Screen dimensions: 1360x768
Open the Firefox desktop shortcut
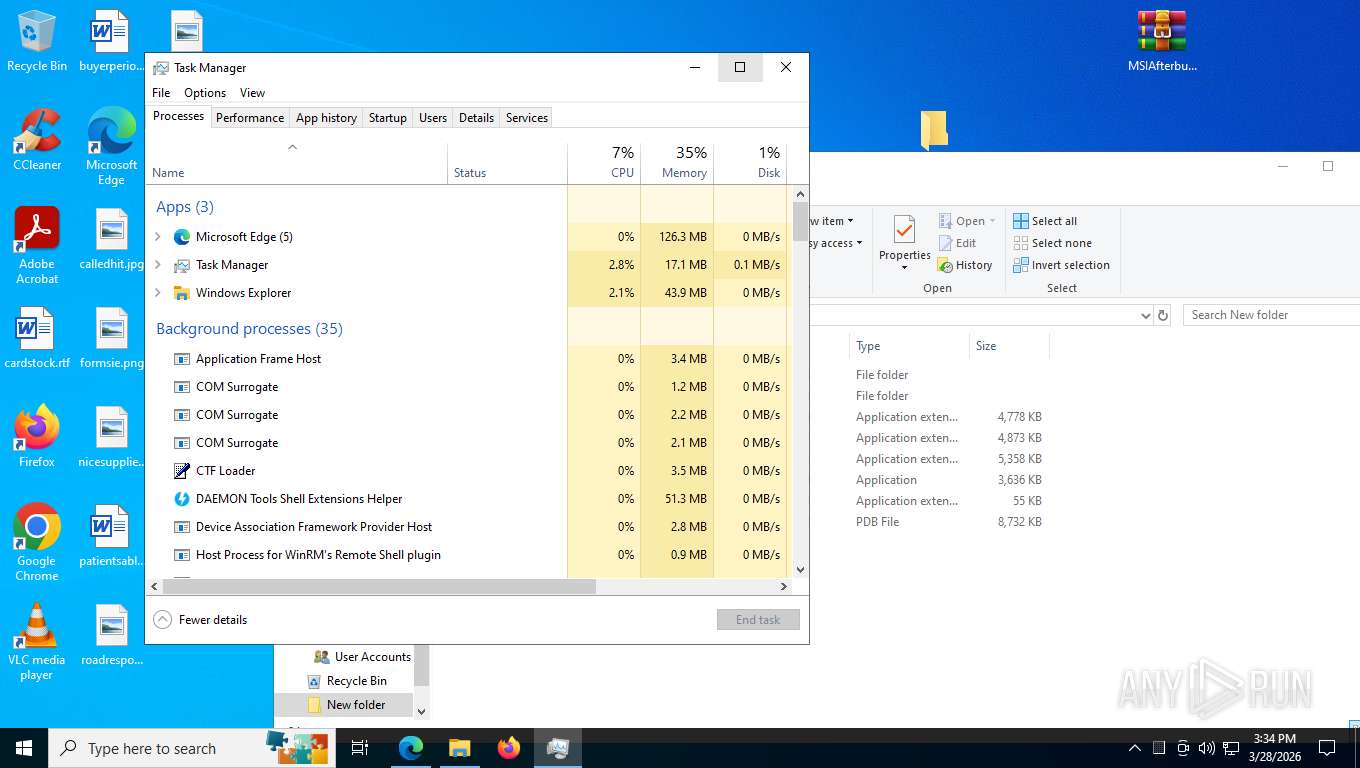tap(37, 436)
